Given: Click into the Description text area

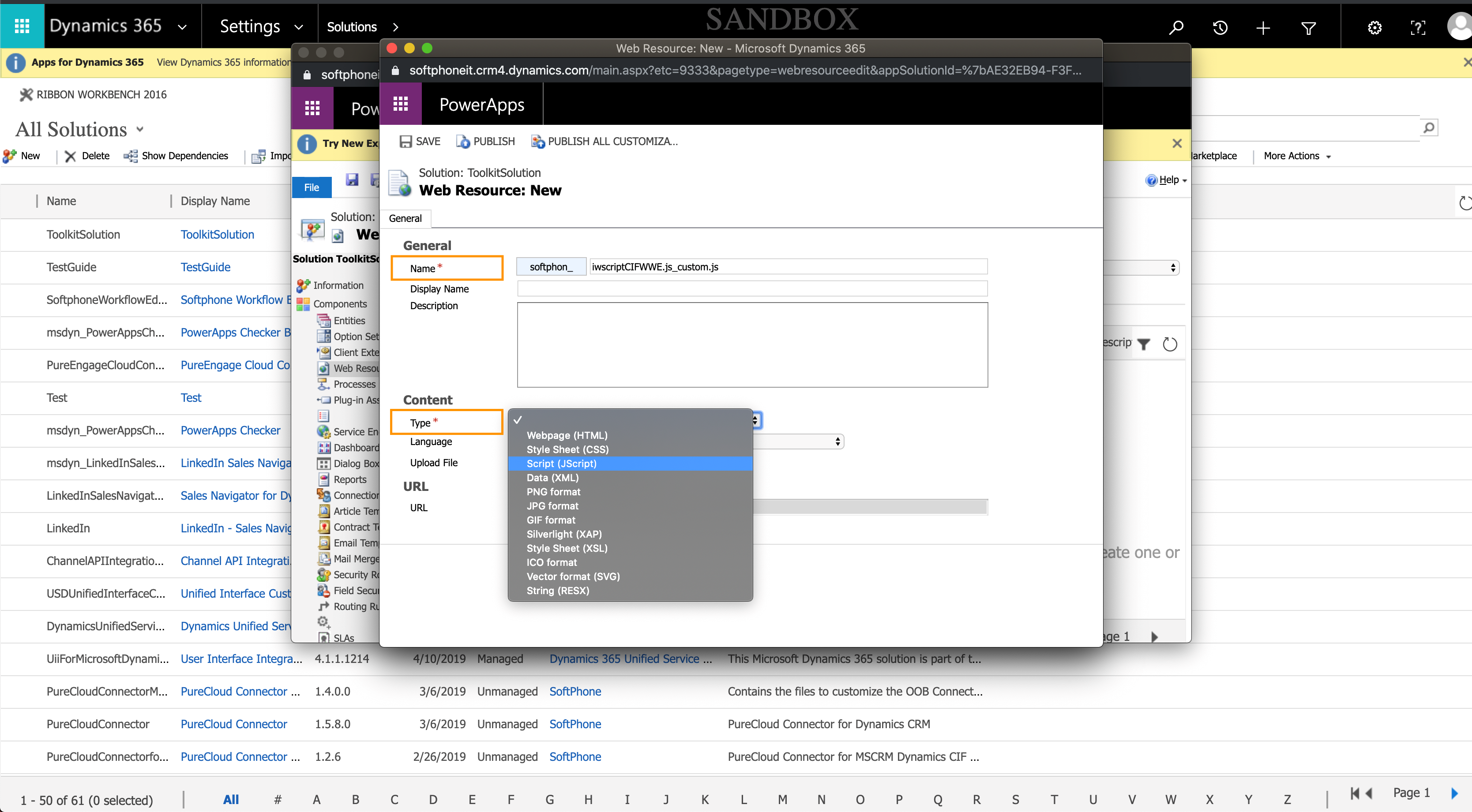Looking at the screenshot, I should click(x=752, y=345).
